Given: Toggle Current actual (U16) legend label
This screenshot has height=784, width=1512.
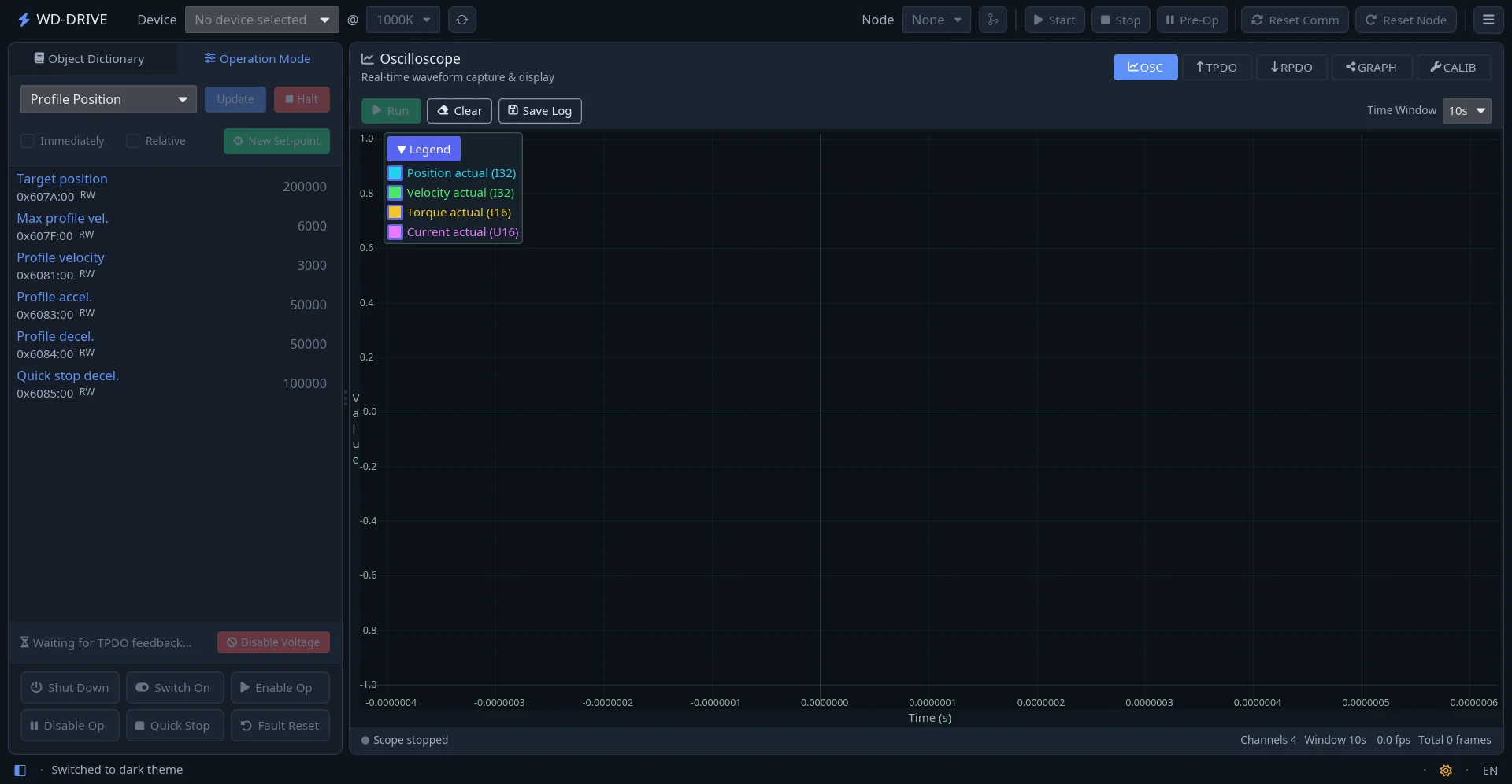Looking at the screenshot, I should 463,232.
